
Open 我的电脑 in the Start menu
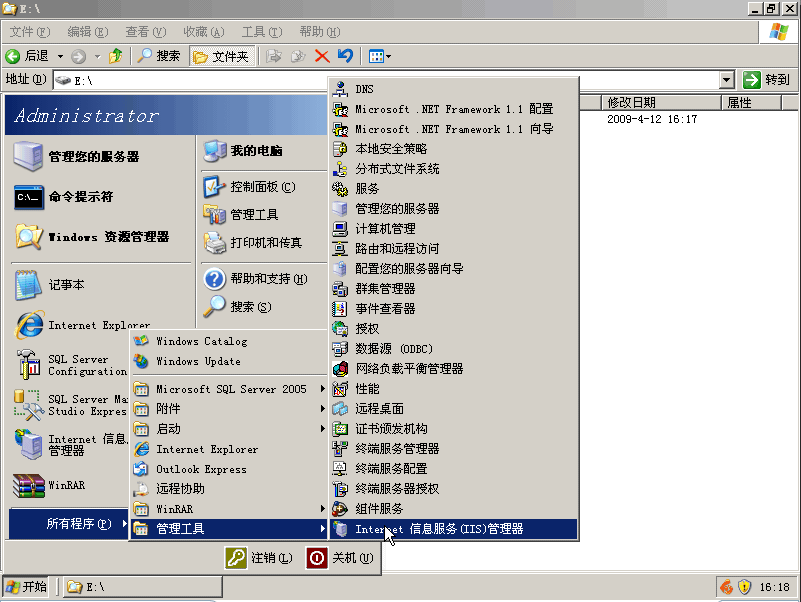[x=264, y=151]
